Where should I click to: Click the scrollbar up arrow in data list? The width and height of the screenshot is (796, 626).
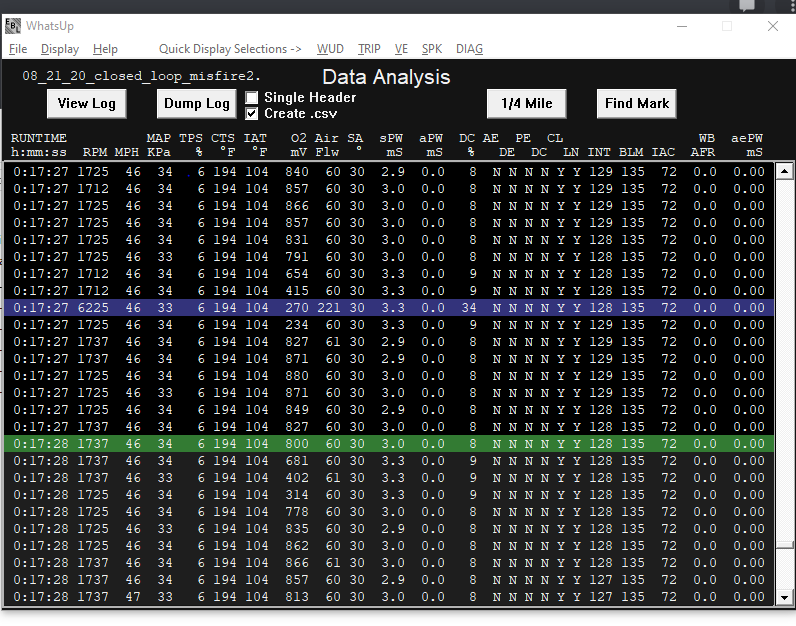coord(784,171)
